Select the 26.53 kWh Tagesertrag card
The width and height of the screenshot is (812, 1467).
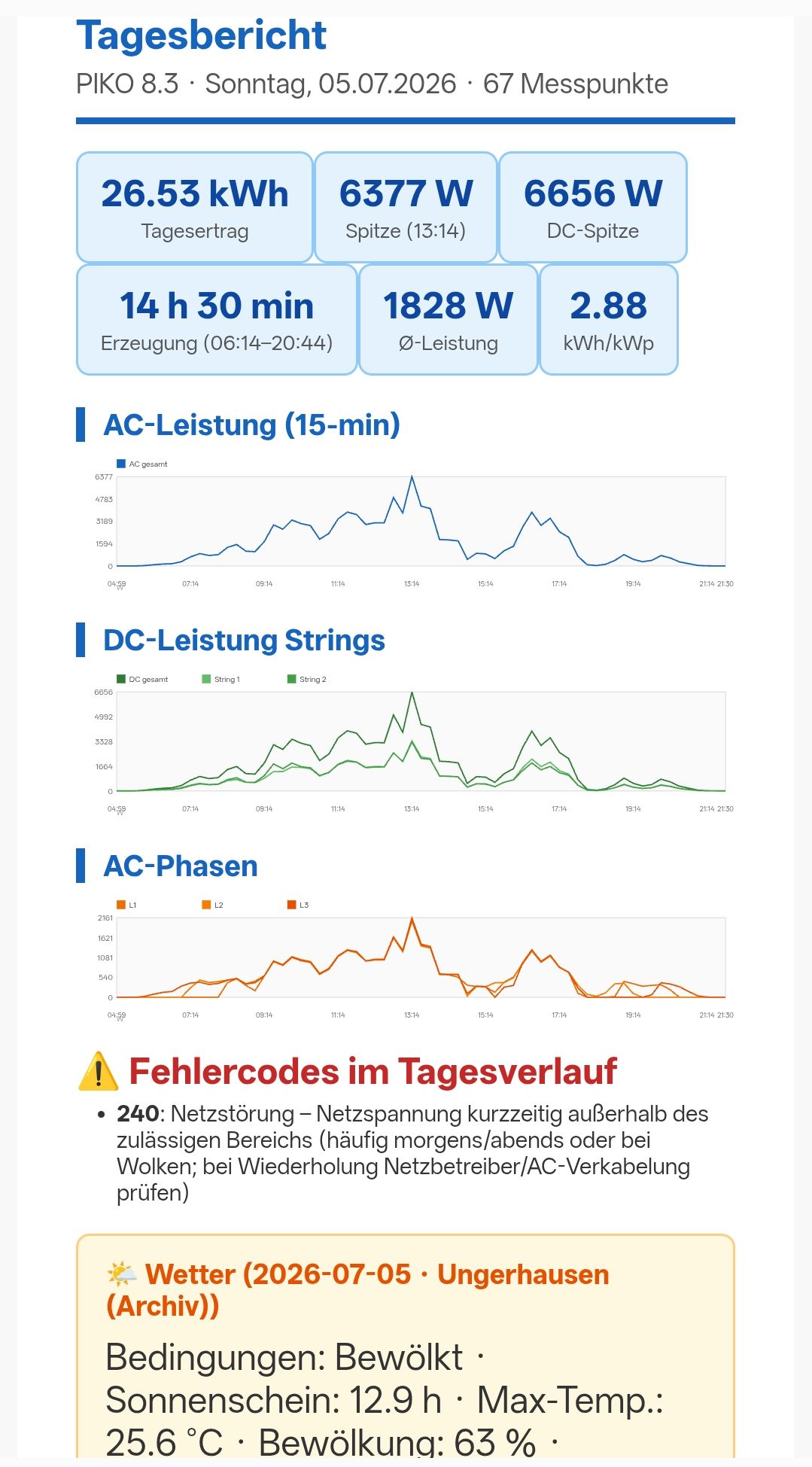(195, 207)
